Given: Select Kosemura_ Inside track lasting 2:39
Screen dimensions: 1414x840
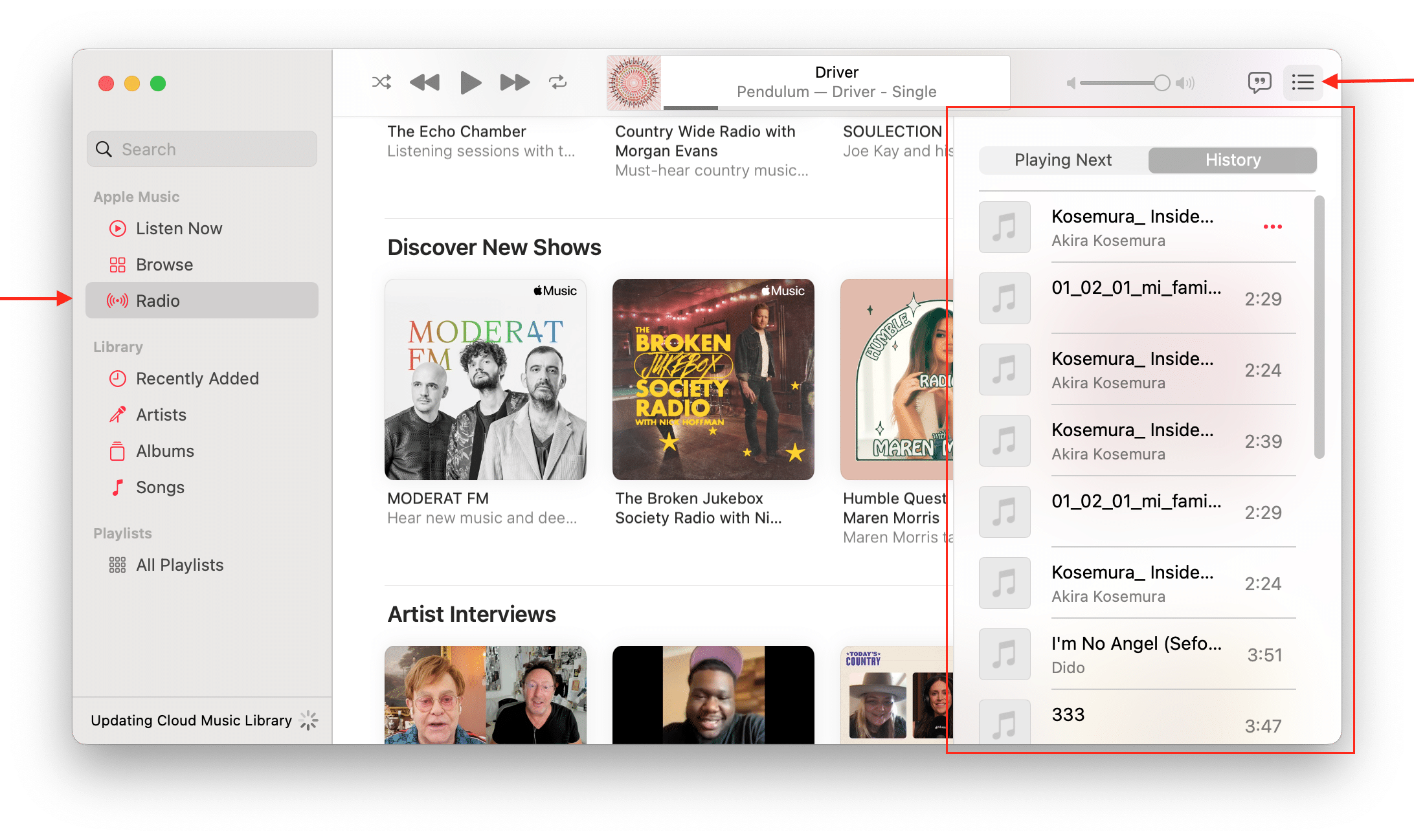Looking at the screenshot, I should coord(1138,441).
